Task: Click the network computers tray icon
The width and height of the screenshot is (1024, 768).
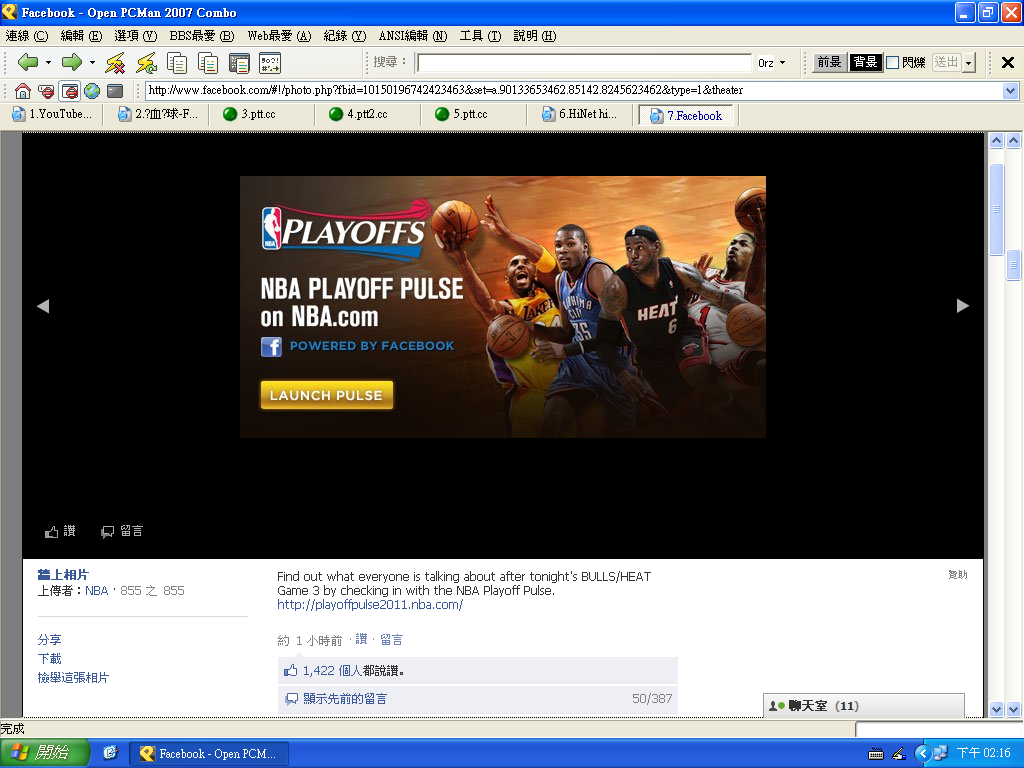Action: pyautogui.click(x=940, y=753)
